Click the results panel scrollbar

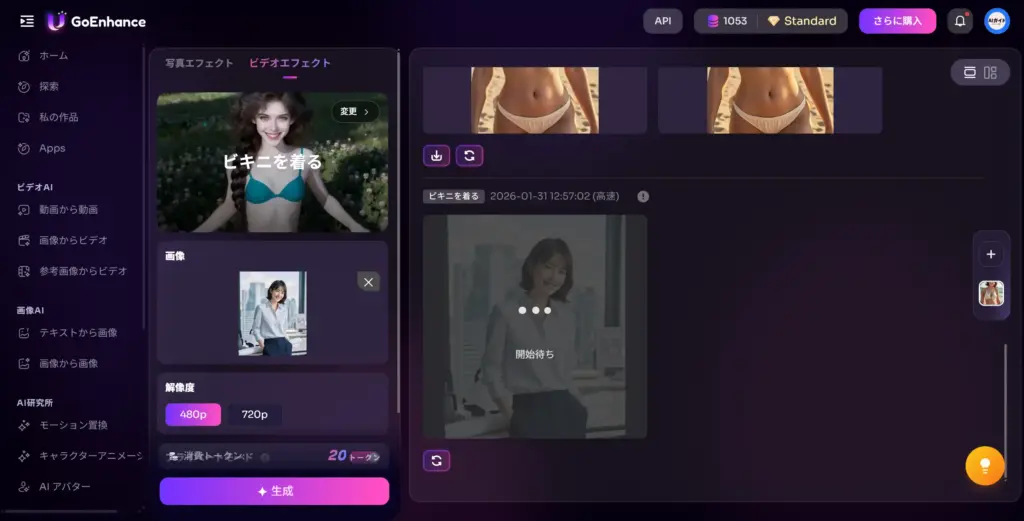[1006, 411]
